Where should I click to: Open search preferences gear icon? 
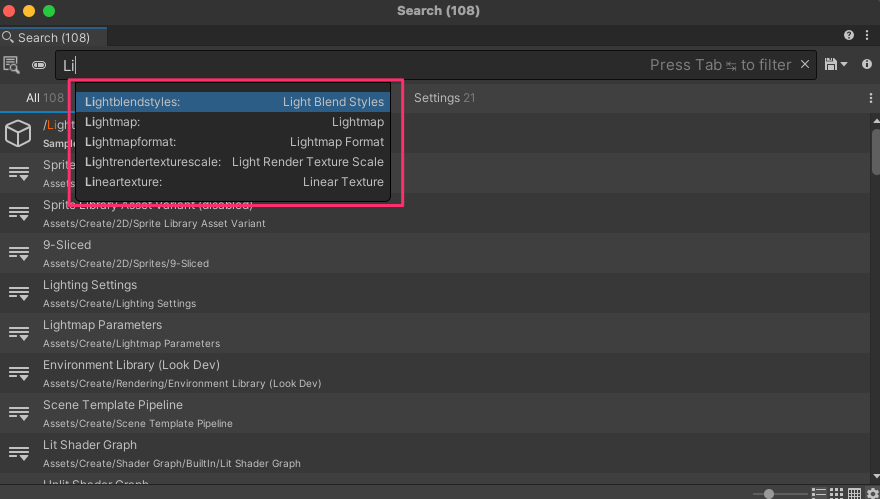pyautogui.click(x=872, y=493)
